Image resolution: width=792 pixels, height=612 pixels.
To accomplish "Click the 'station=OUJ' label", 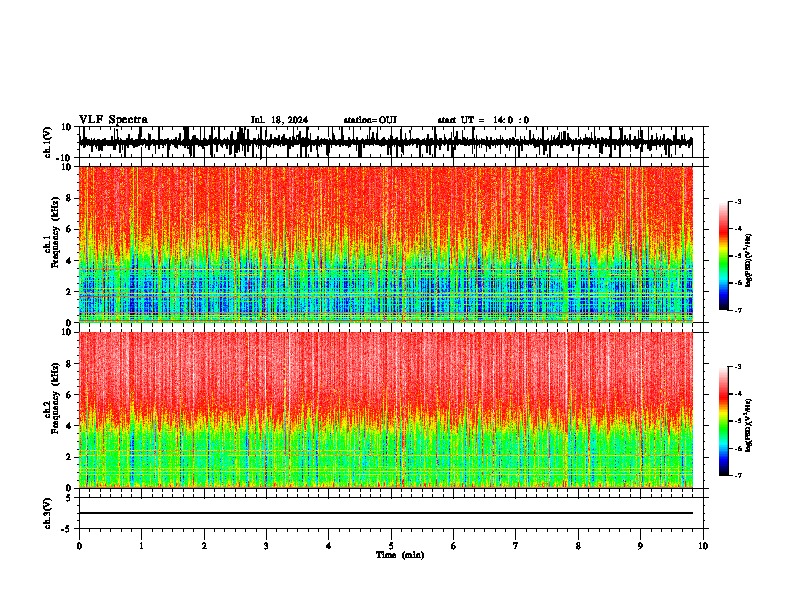I will tap(370, 120).
